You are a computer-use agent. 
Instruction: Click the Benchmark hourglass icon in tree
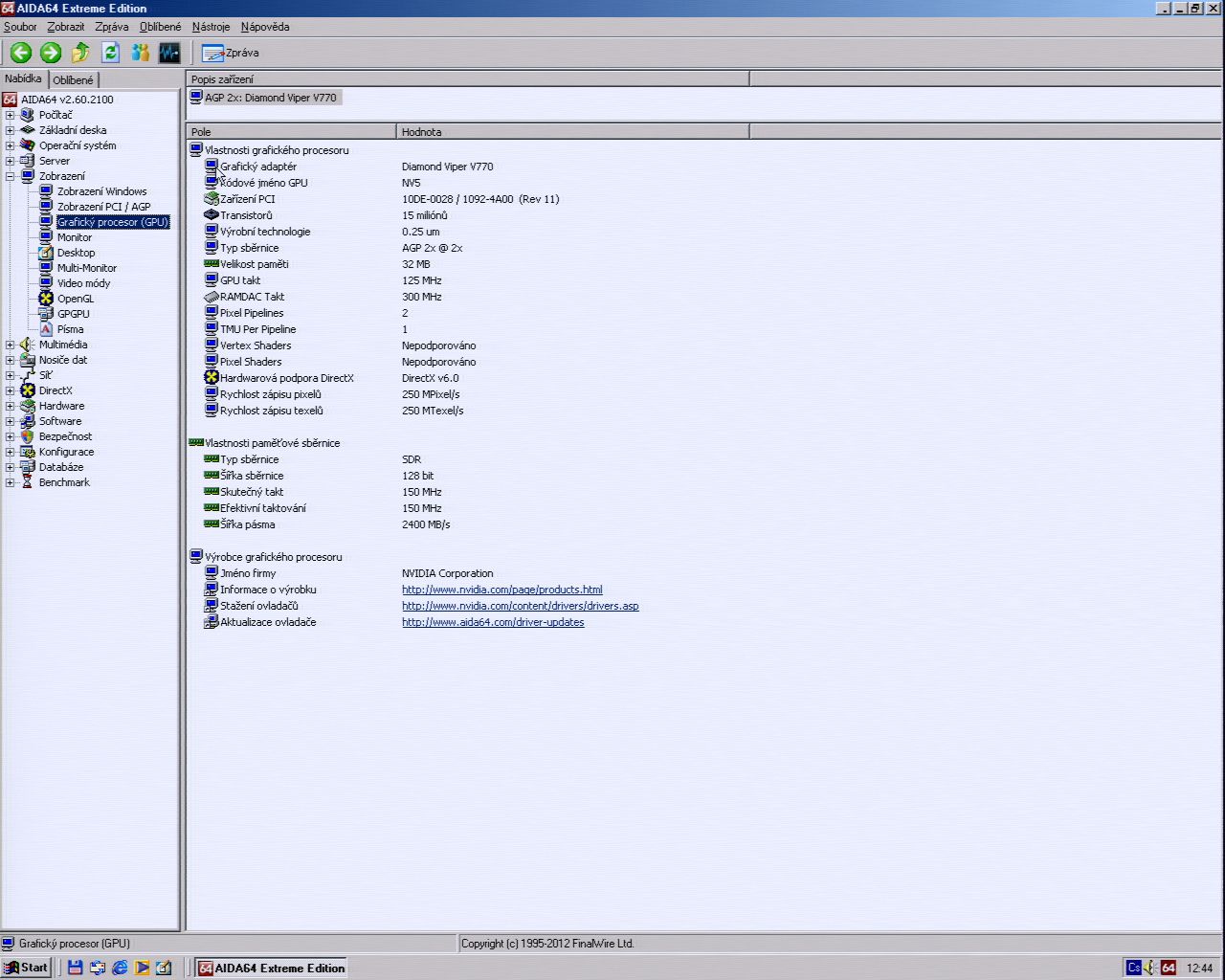click(28, 482)
